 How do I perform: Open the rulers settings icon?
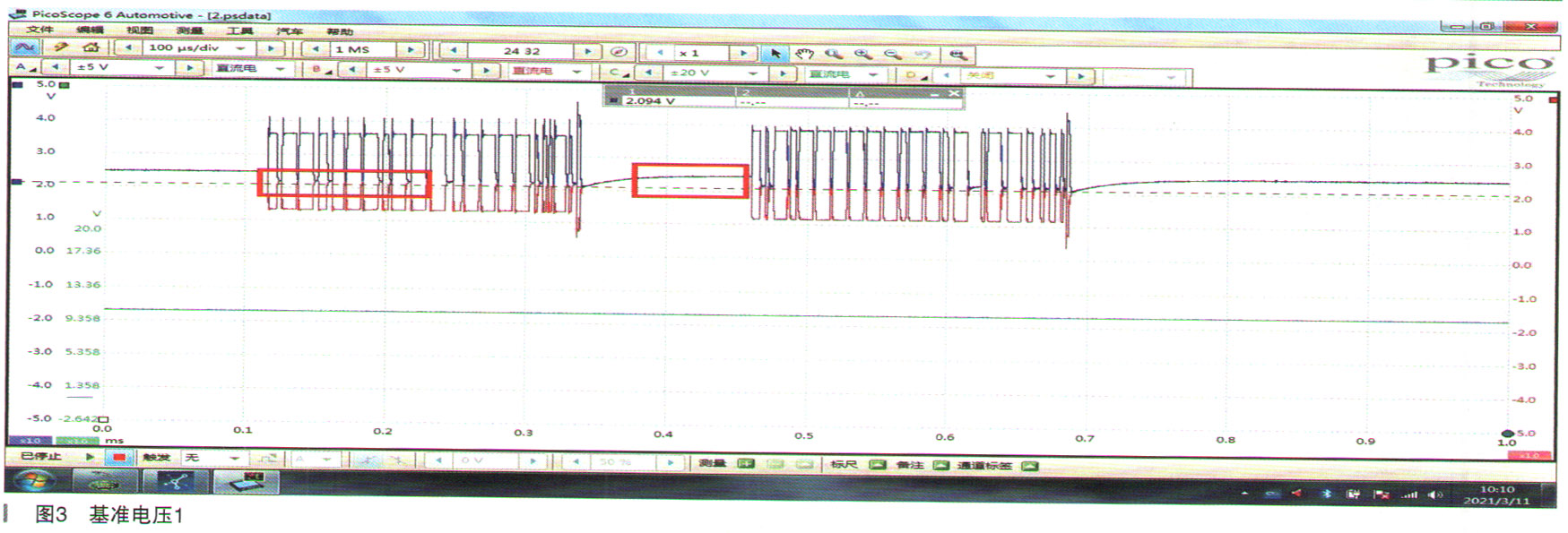878,465
